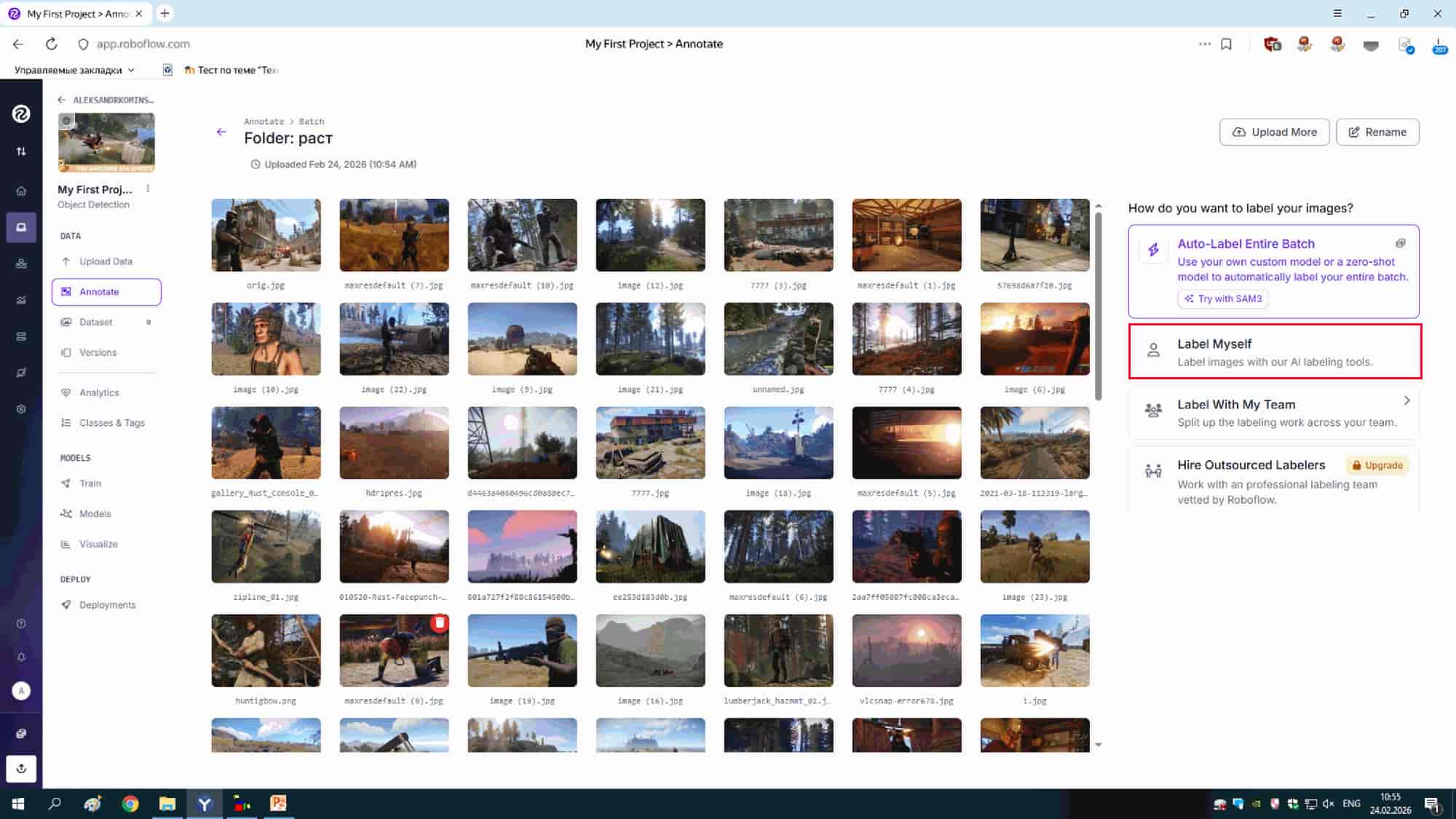Click the gear settings icon in left rail

pyautogui.click(x=21, y=409)
